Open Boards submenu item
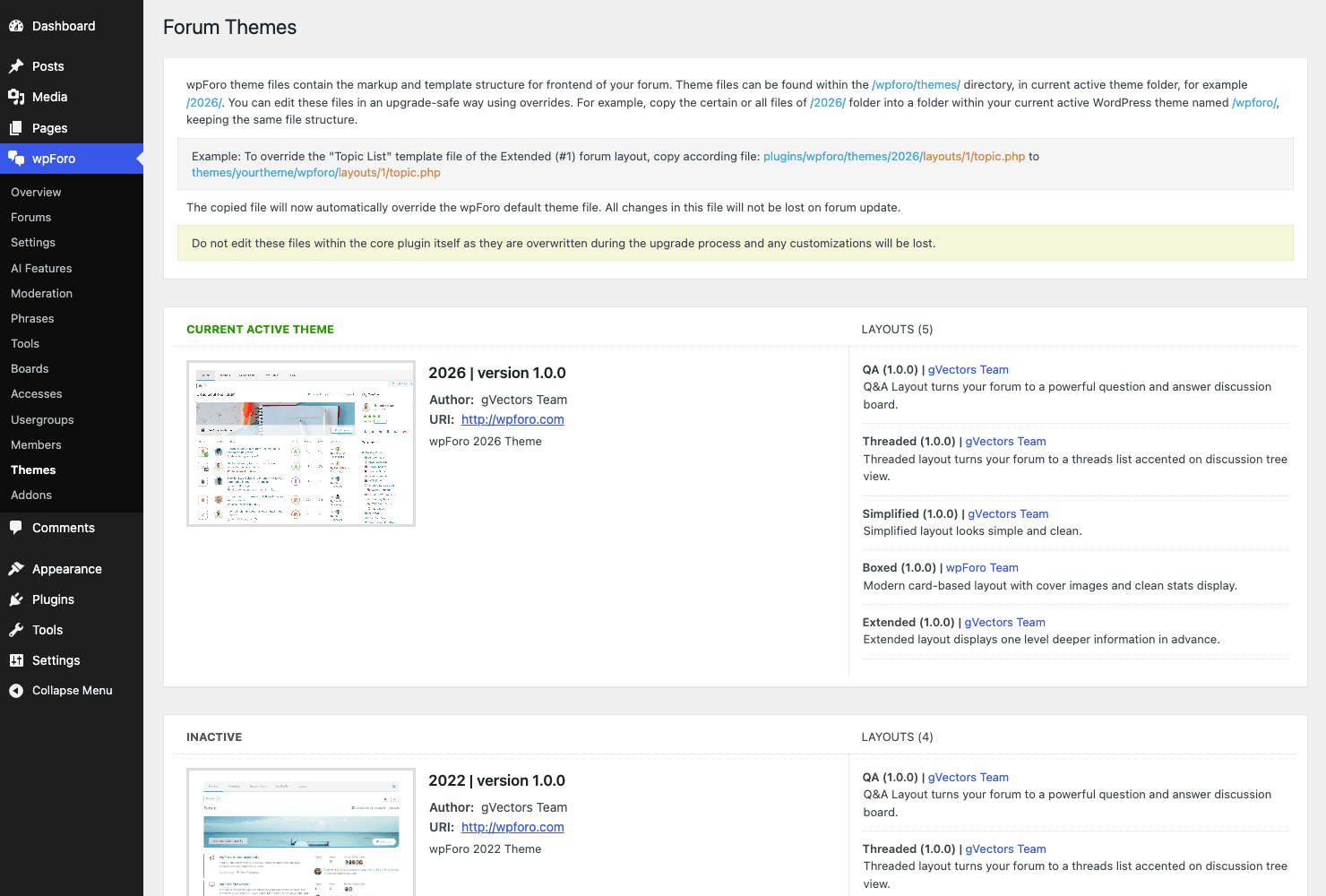Viewport: 1326px width, 896px height. pos(30,368)
